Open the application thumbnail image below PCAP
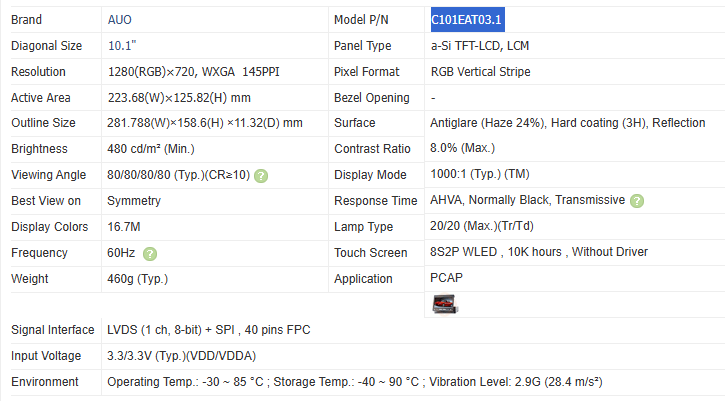Image resolution: width=725 pixels, height=401 pixels. point(445,304)
